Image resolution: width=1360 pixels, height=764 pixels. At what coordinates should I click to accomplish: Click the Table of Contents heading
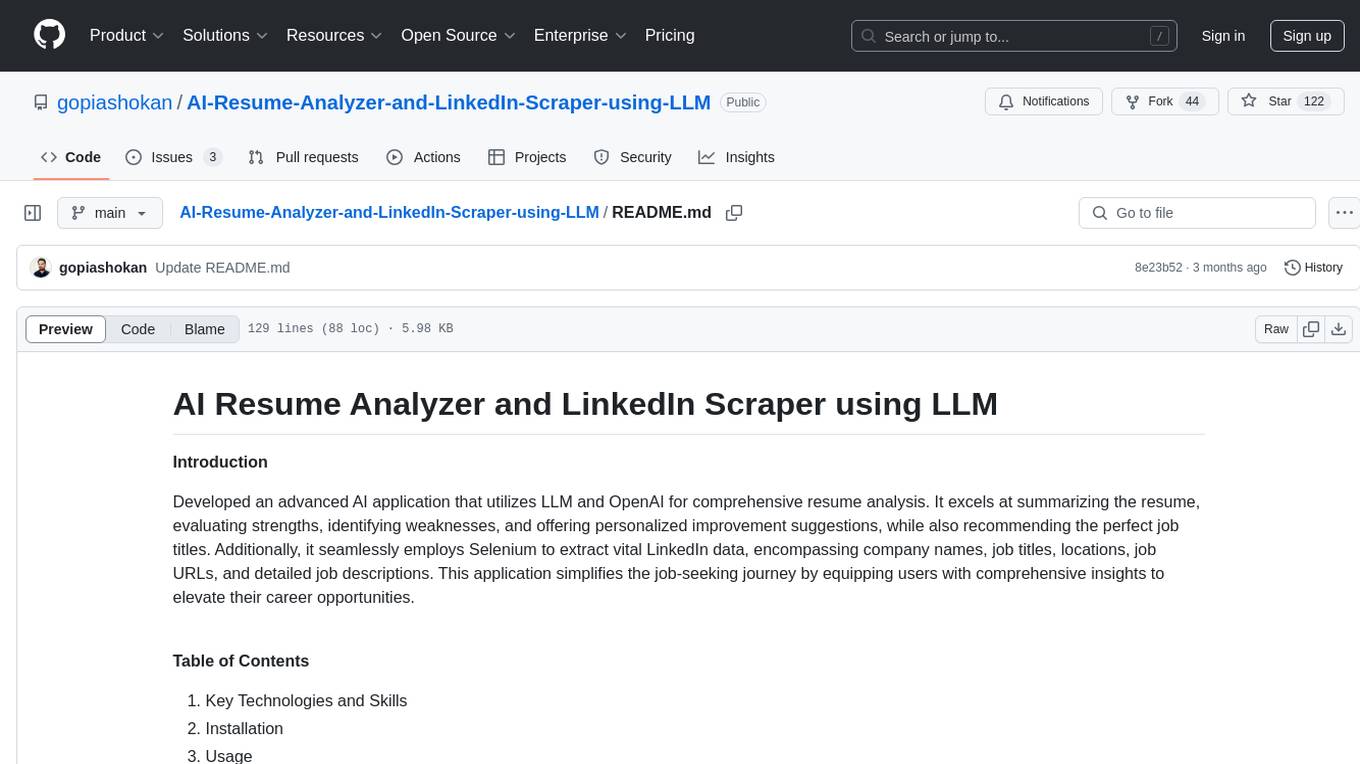tap(241, 661)
